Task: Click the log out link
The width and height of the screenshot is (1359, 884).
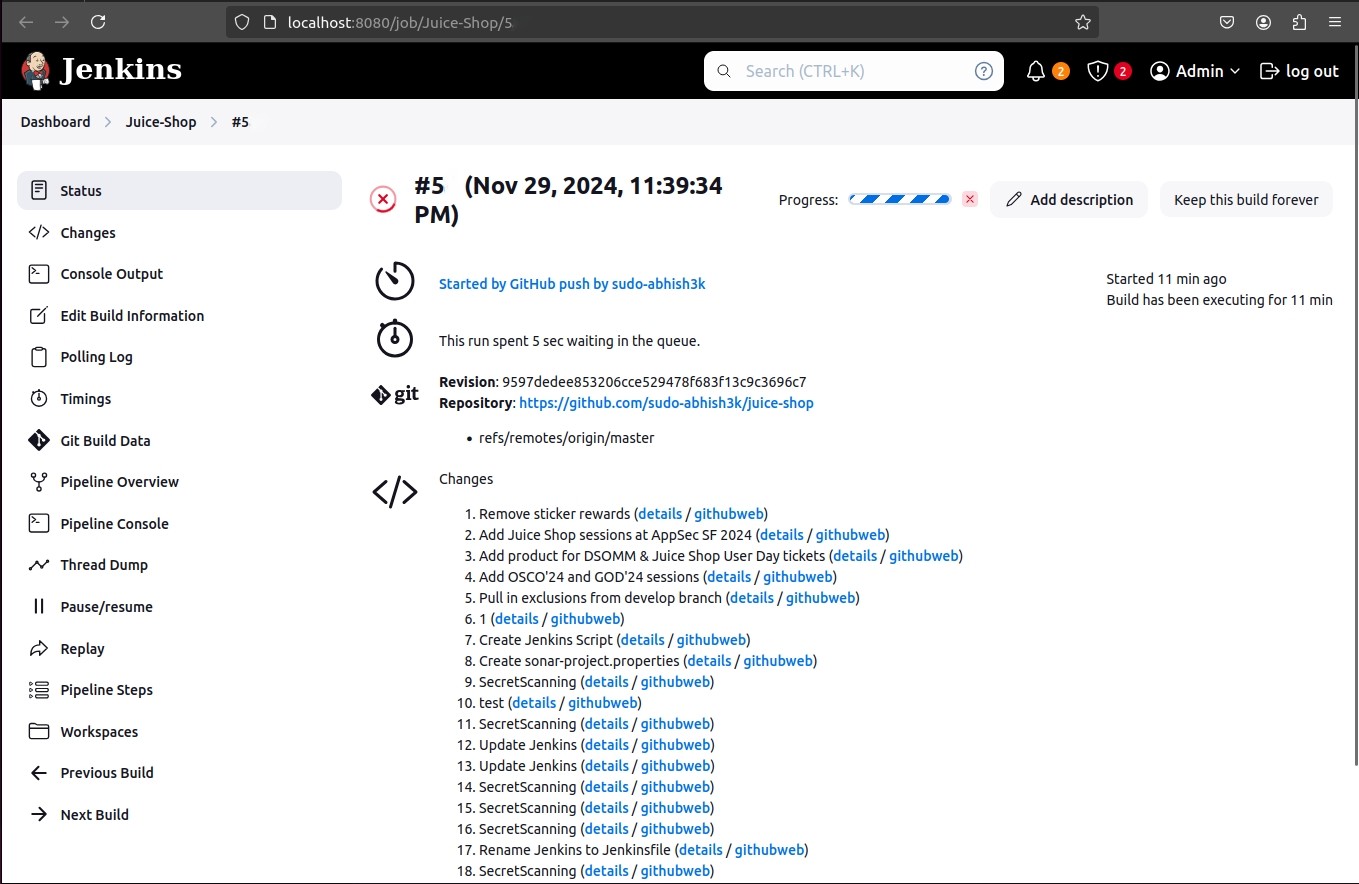Action: (x=1299, y=71)
